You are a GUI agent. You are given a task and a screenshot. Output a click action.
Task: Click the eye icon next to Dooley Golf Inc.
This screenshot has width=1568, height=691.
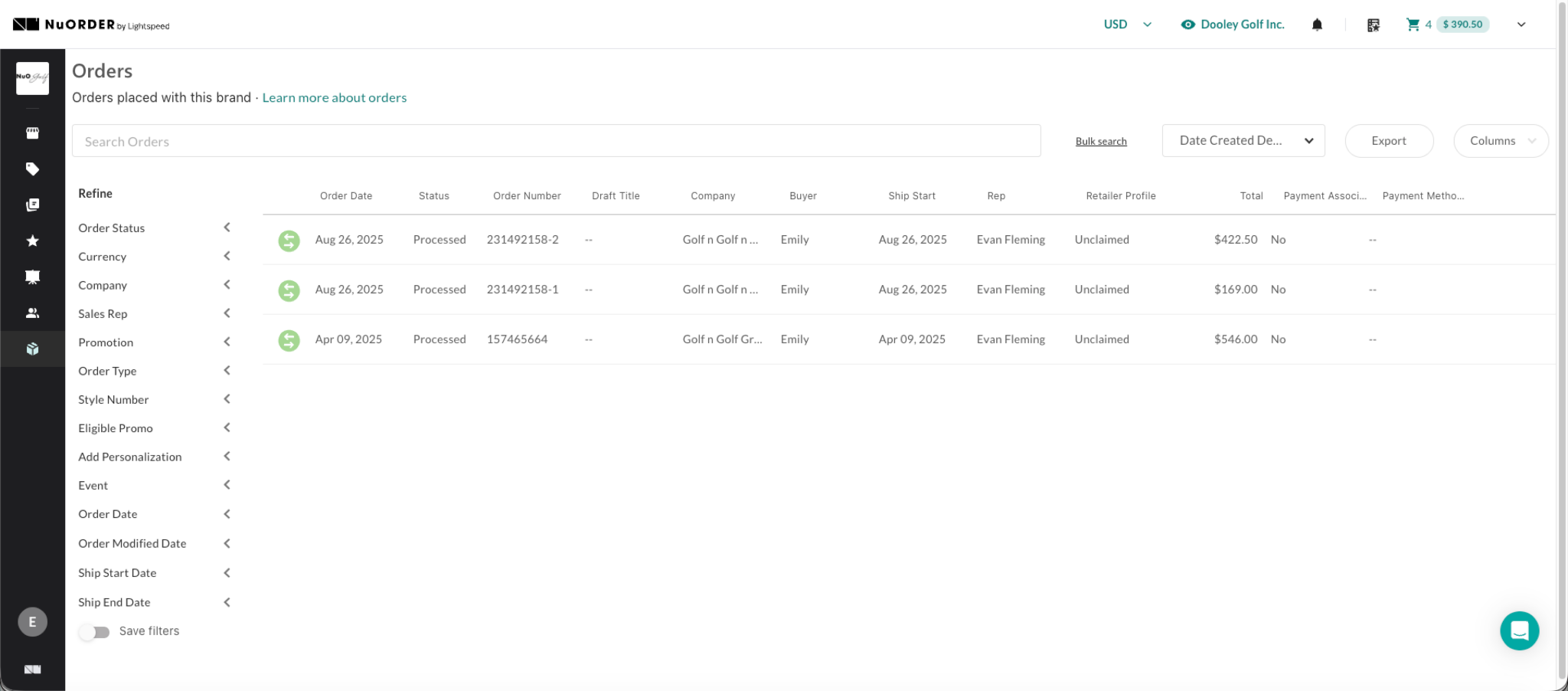click(1187, 25)
